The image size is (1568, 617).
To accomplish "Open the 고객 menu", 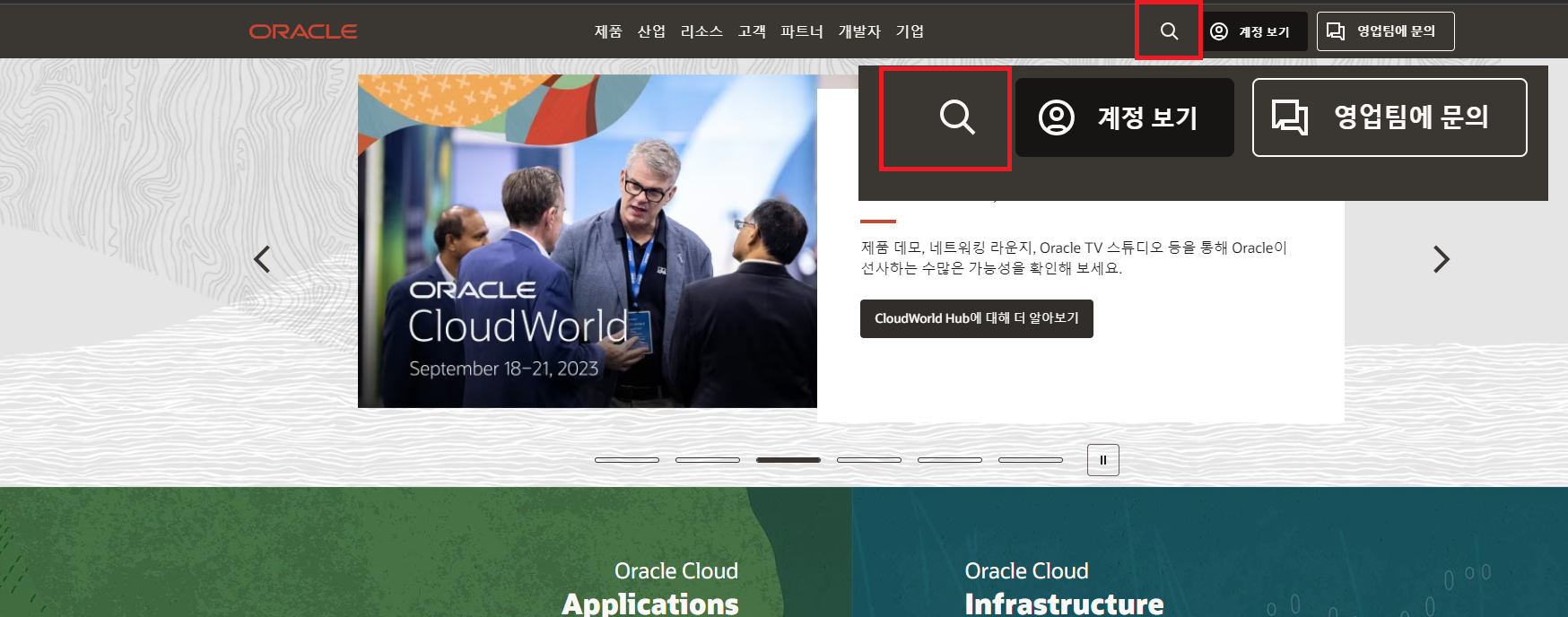I will [x=752, y=31].
